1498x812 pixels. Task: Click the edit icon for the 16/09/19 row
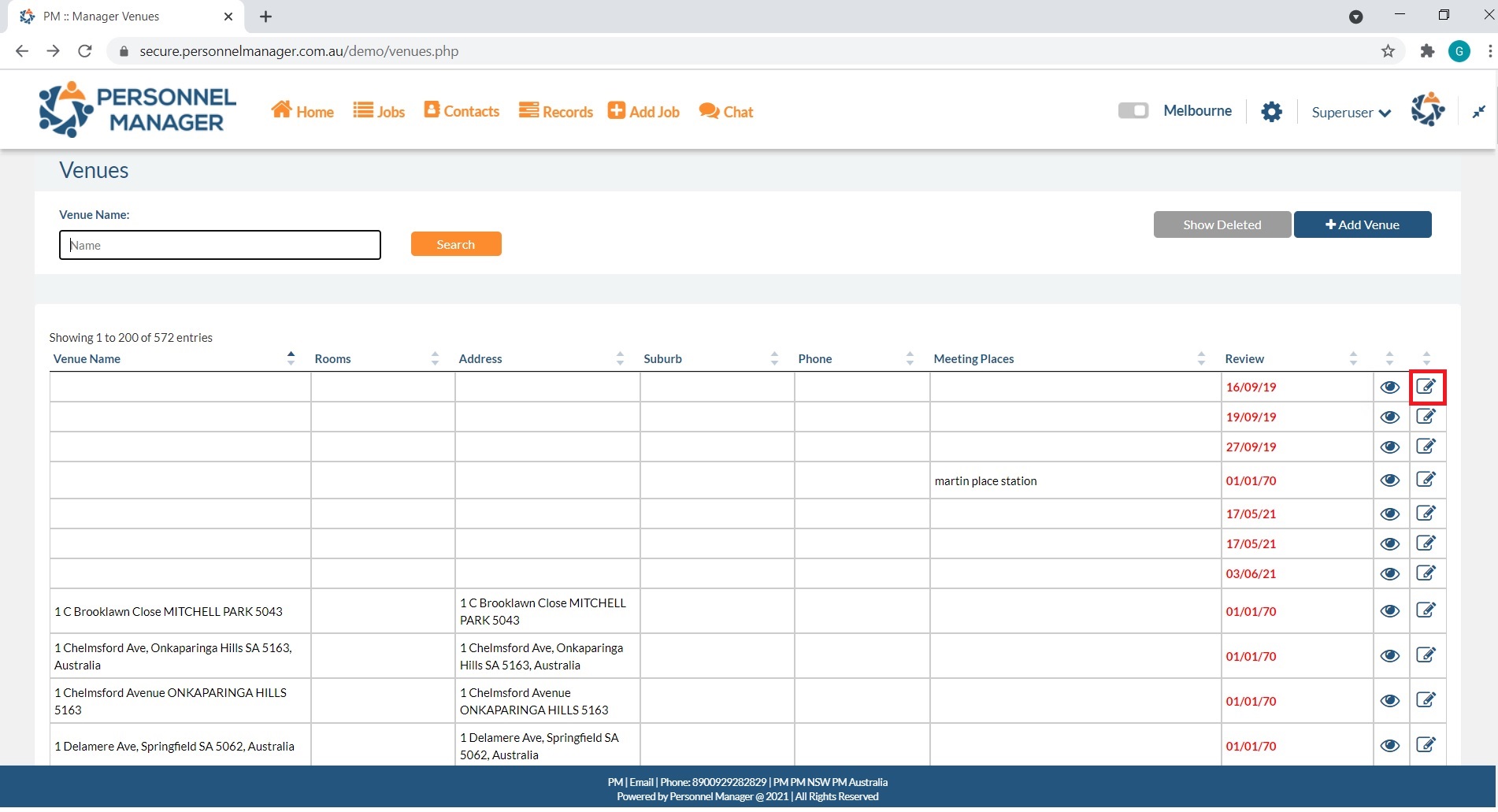coord(1426,387)
